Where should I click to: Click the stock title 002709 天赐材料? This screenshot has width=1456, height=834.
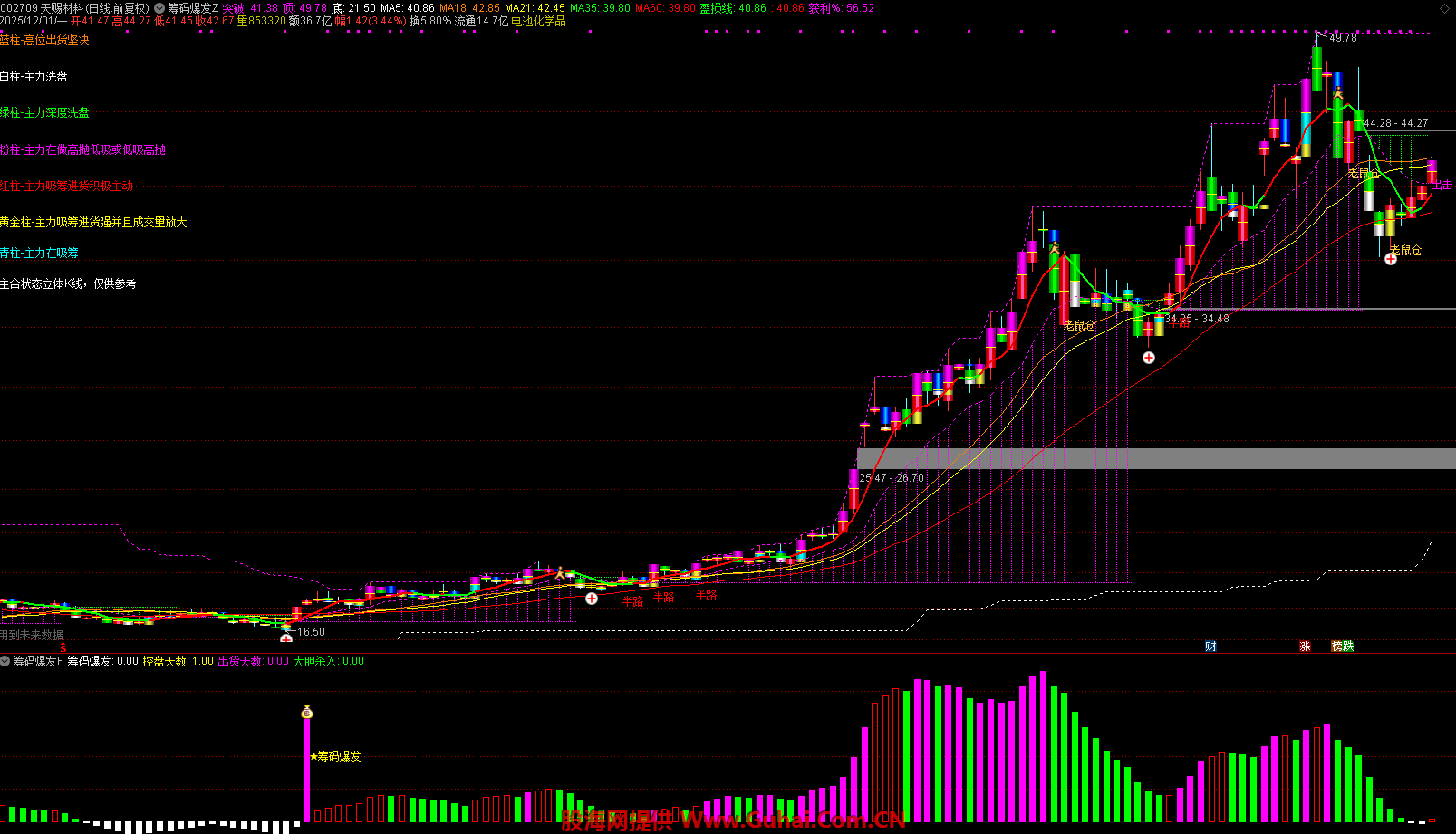click(x=74, y=8)
